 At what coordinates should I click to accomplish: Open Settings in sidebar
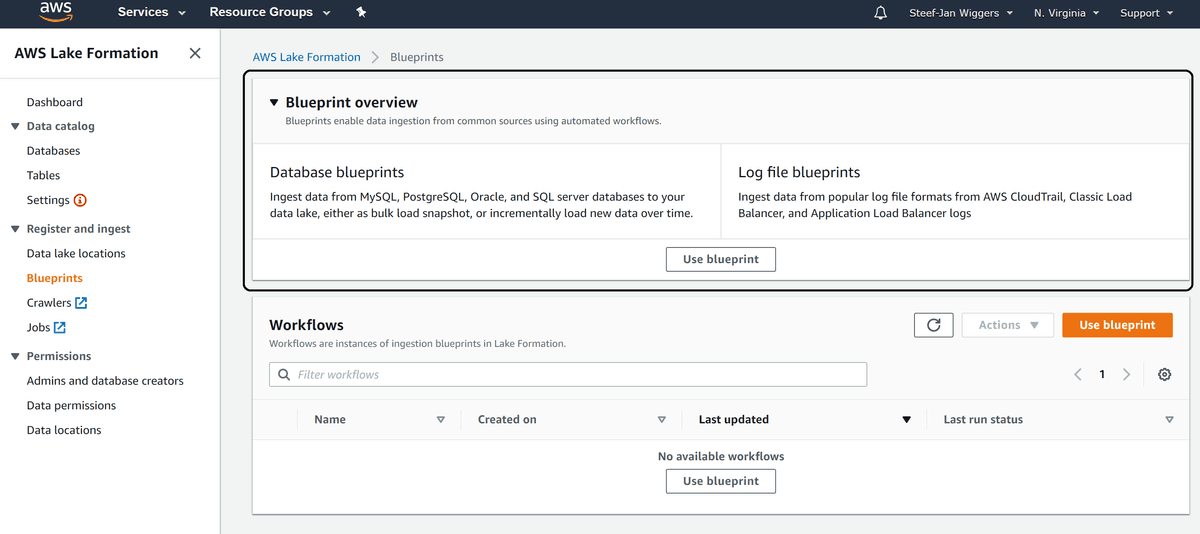pyautogui.click(x=48, y=200)
